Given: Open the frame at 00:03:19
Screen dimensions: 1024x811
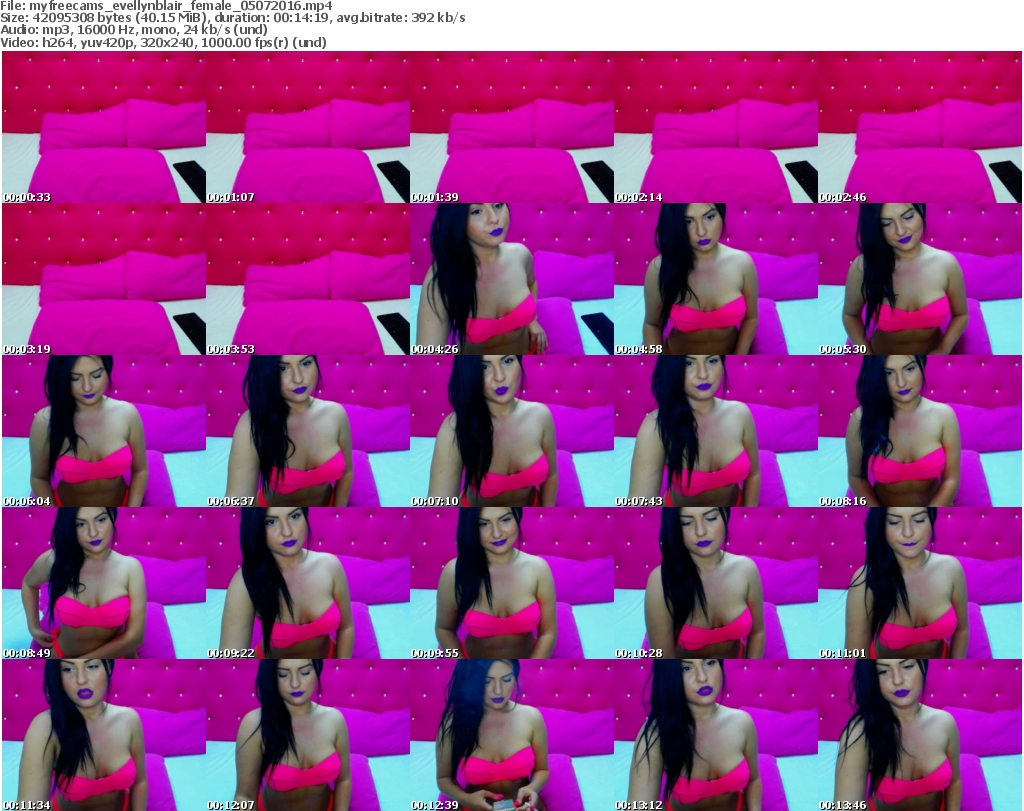Looking at the screenshot, I should (104, 279).
